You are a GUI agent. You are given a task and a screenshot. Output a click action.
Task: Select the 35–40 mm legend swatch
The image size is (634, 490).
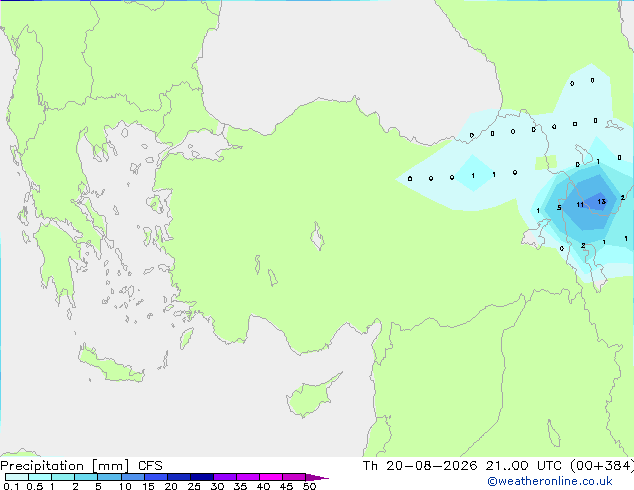pyautogui.click(x=248, y=477)
